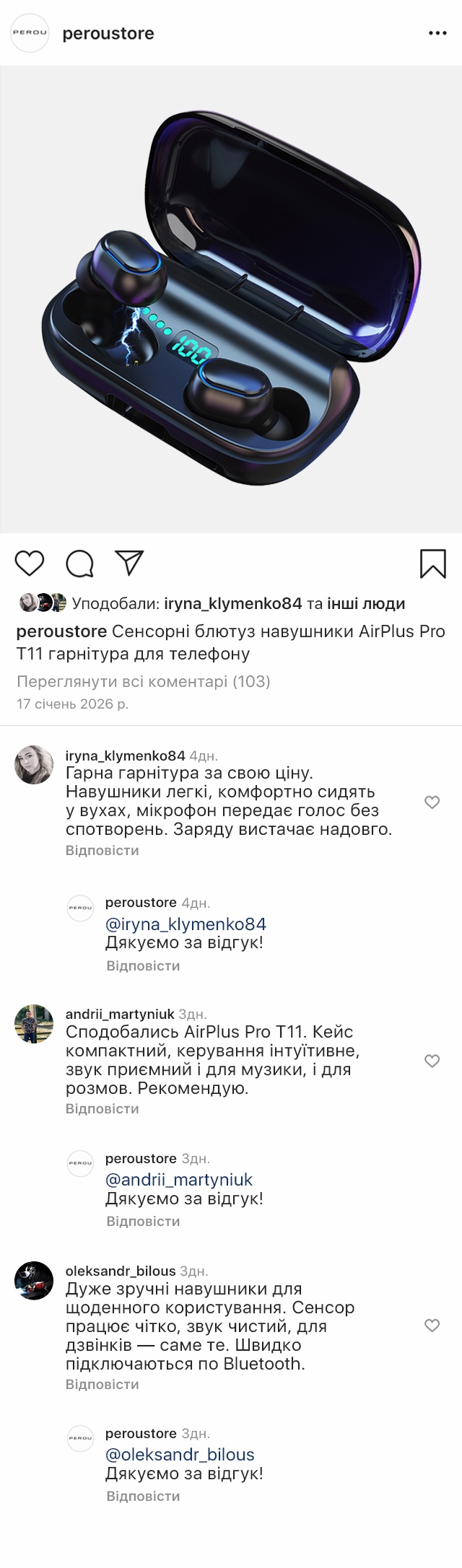Viewport: 462px width, 1568px height.
Task: Like the post with the heart icon
Action: click(30, 563)
